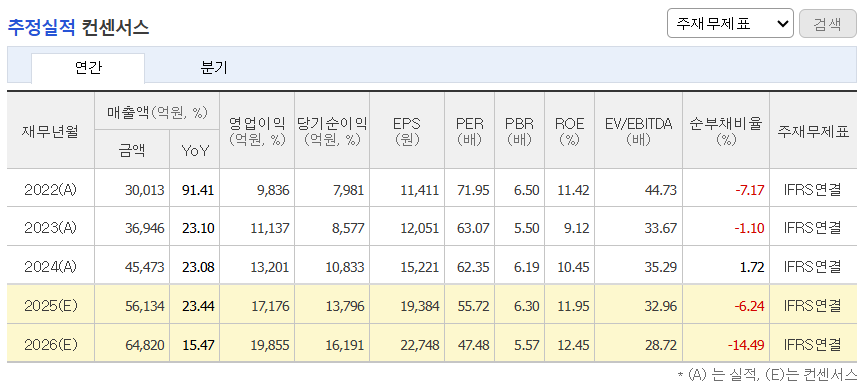Click the 12,051 EPS value

tap(419, 229)
